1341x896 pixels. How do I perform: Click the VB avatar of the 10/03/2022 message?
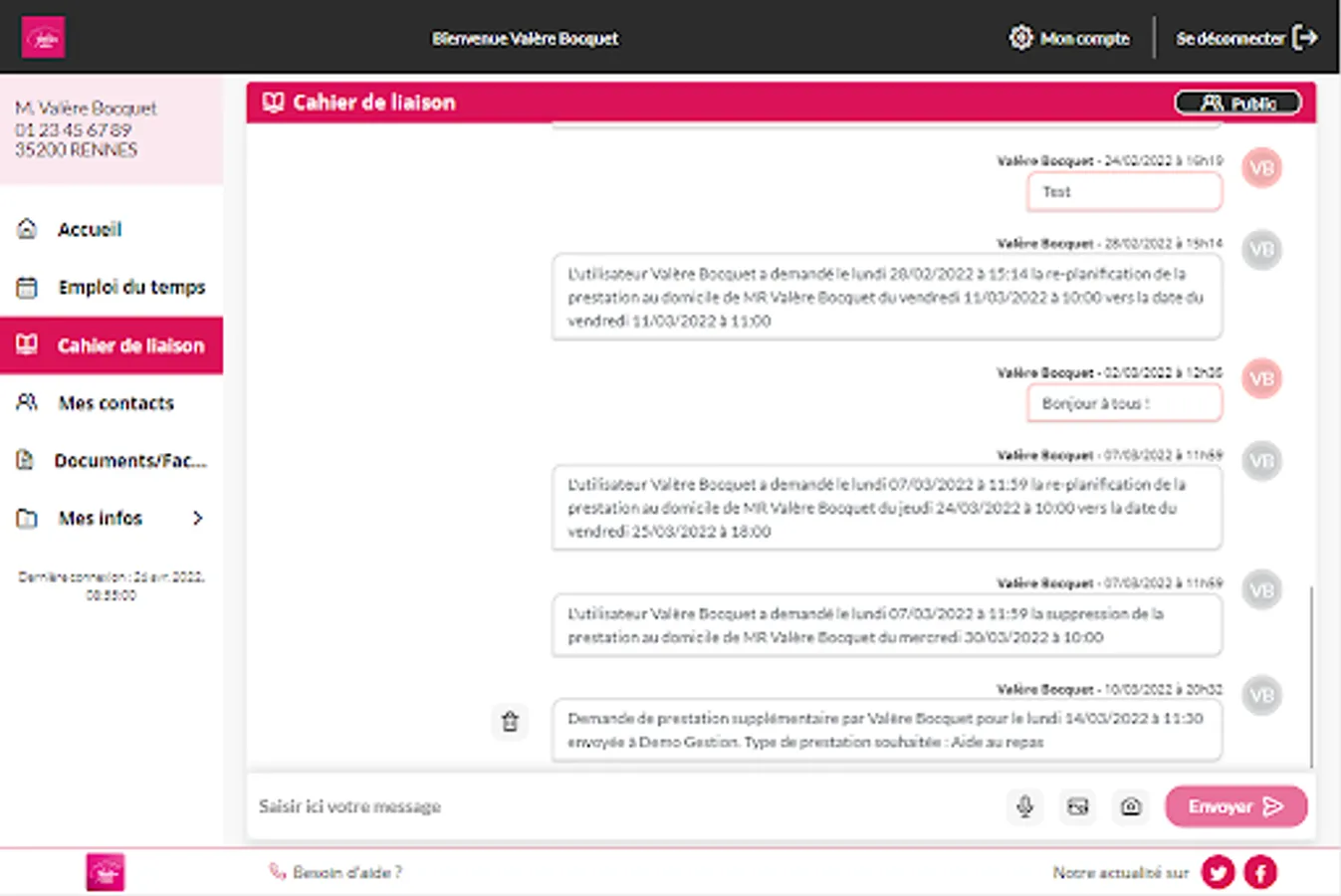1261,696
